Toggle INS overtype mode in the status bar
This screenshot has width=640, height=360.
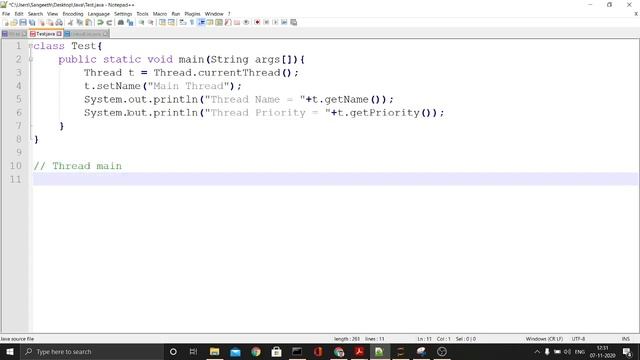(625, 339)
